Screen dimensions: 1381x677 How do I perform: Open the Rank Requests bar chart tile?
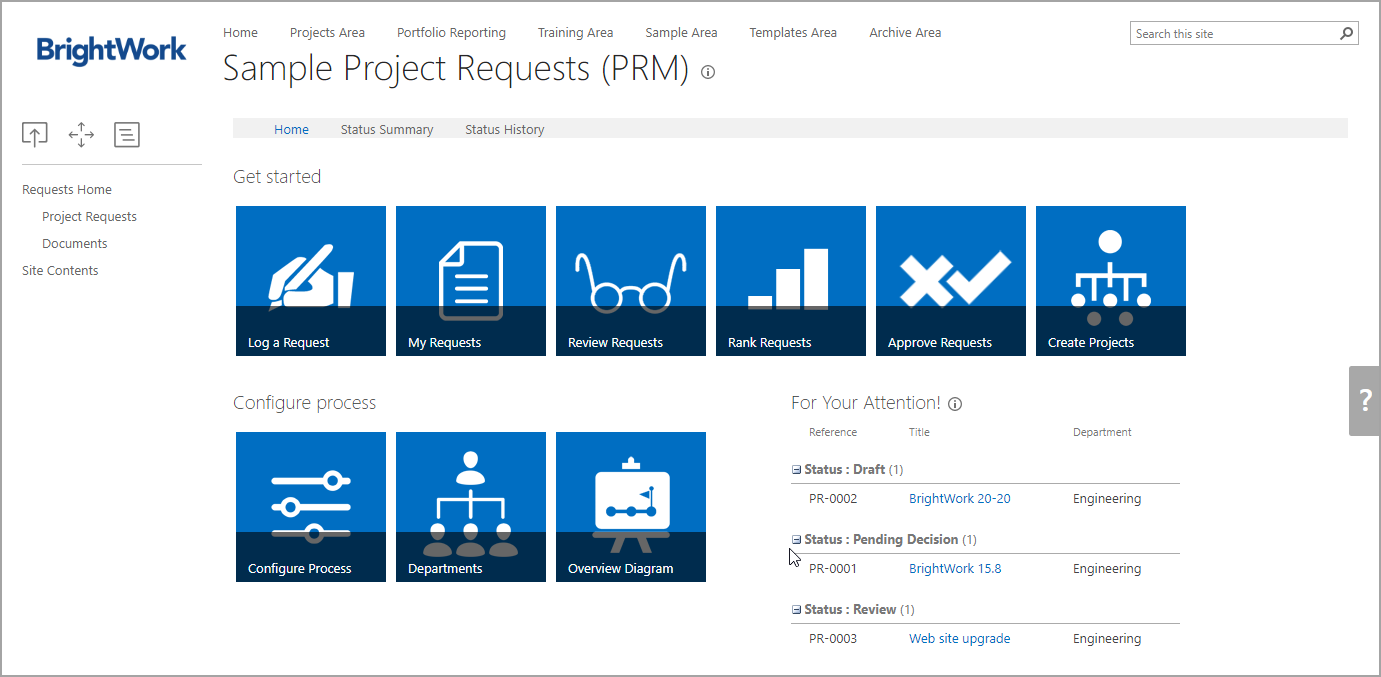(790, 281)
